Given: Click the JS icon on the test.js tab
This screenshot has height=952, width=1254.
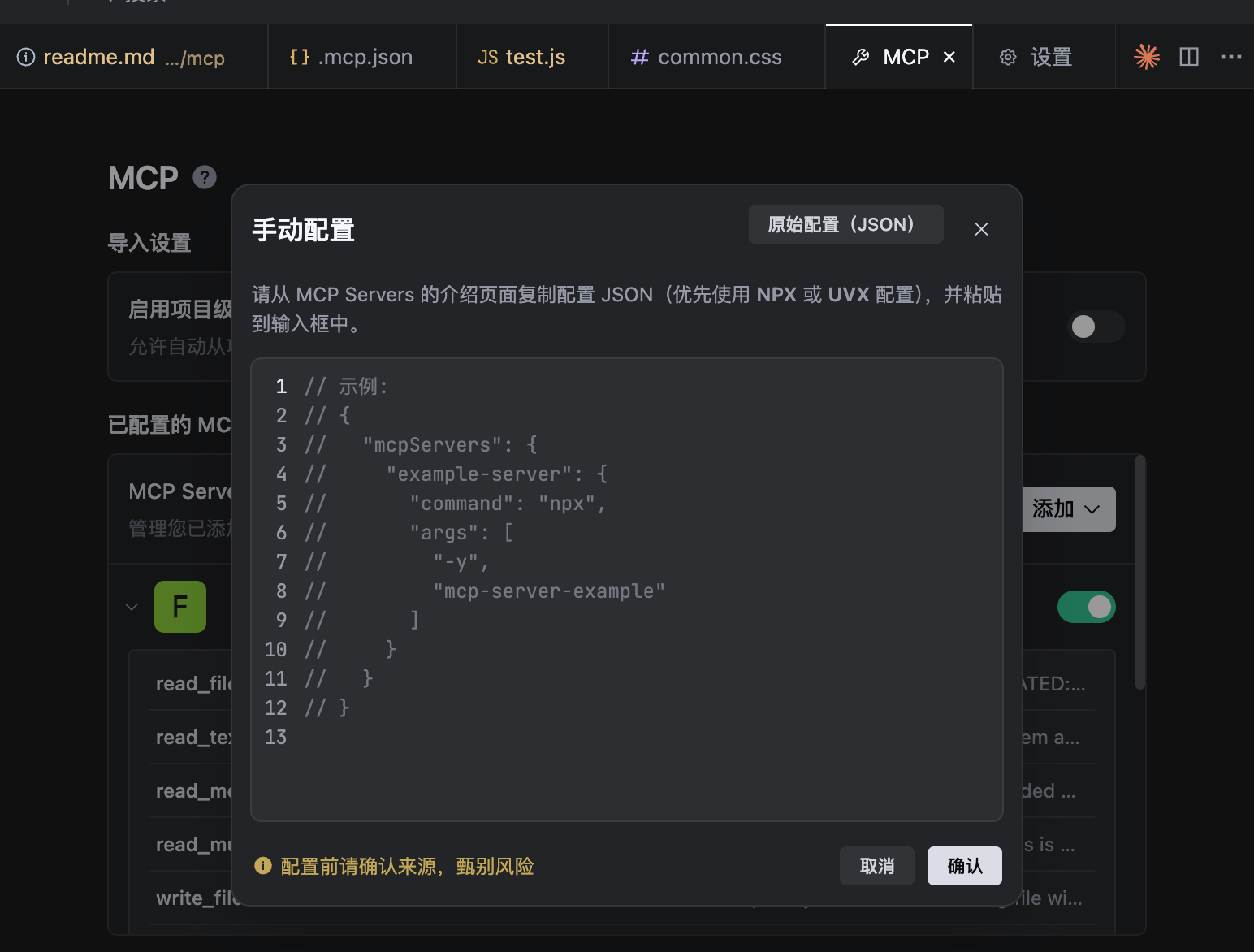Looking at the screenshot, I should point(487,57).
